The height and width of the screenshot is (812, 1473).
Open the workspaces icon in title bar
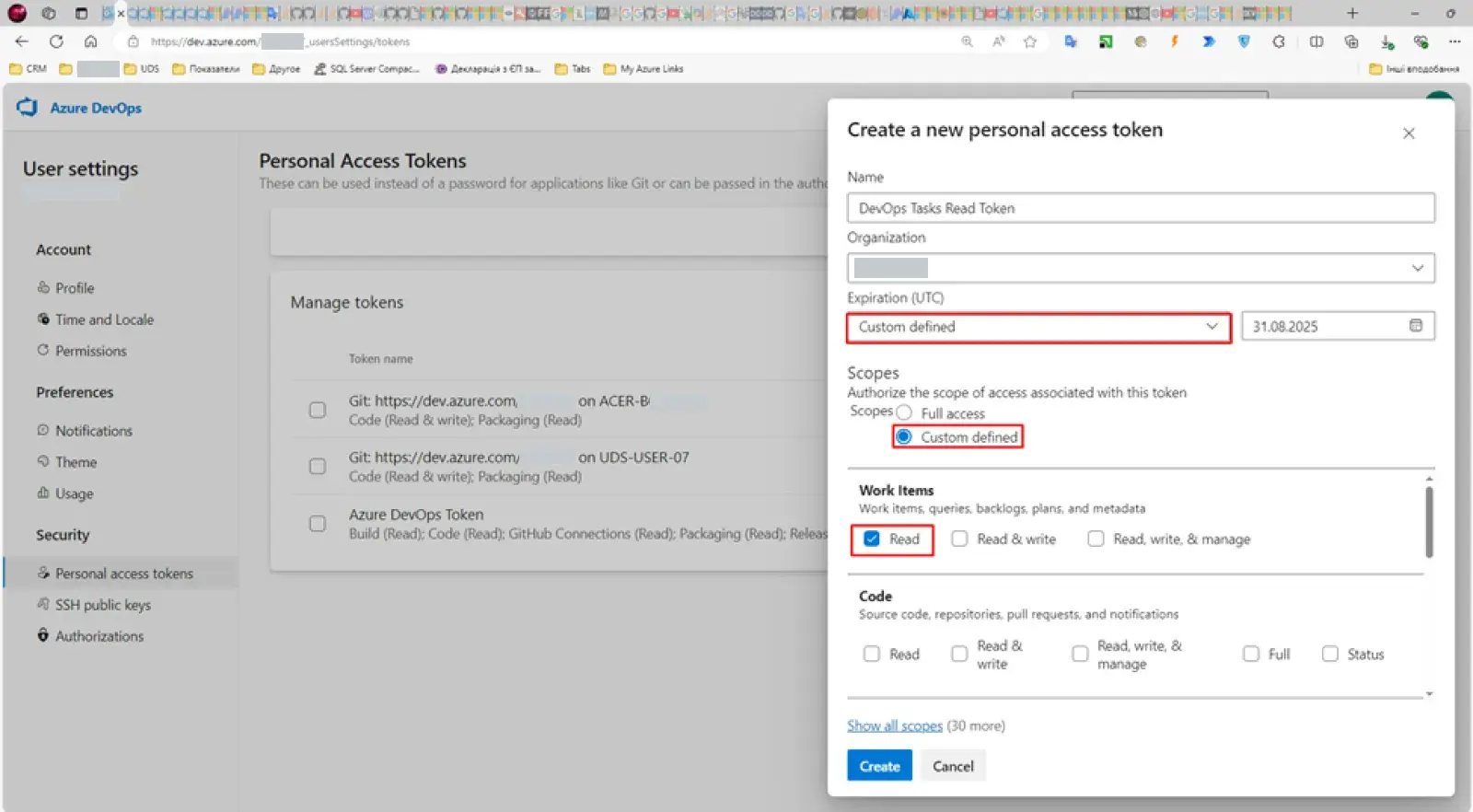point(49,13)
